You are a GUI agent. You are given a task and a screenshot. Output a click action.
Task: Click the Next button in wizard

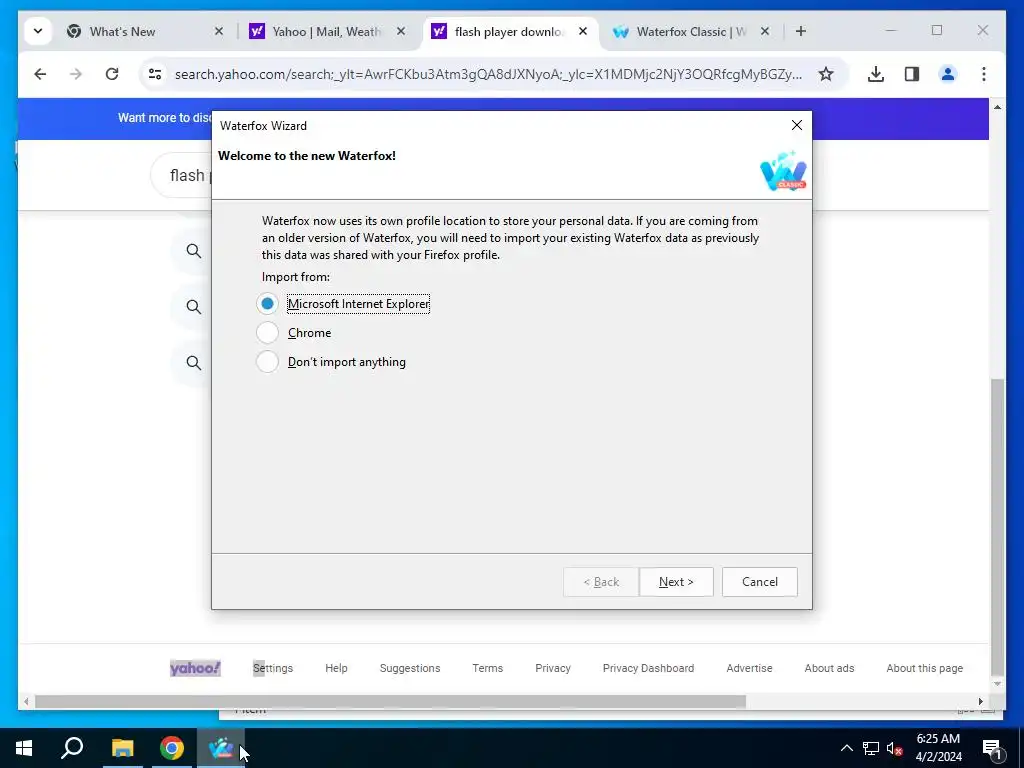click(676, 581)
